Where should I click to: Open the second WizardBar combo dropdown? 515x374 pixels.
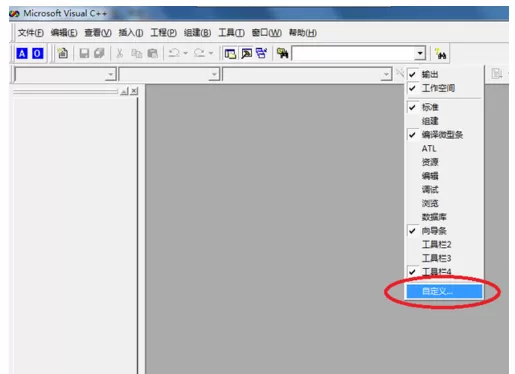(214, 74)
